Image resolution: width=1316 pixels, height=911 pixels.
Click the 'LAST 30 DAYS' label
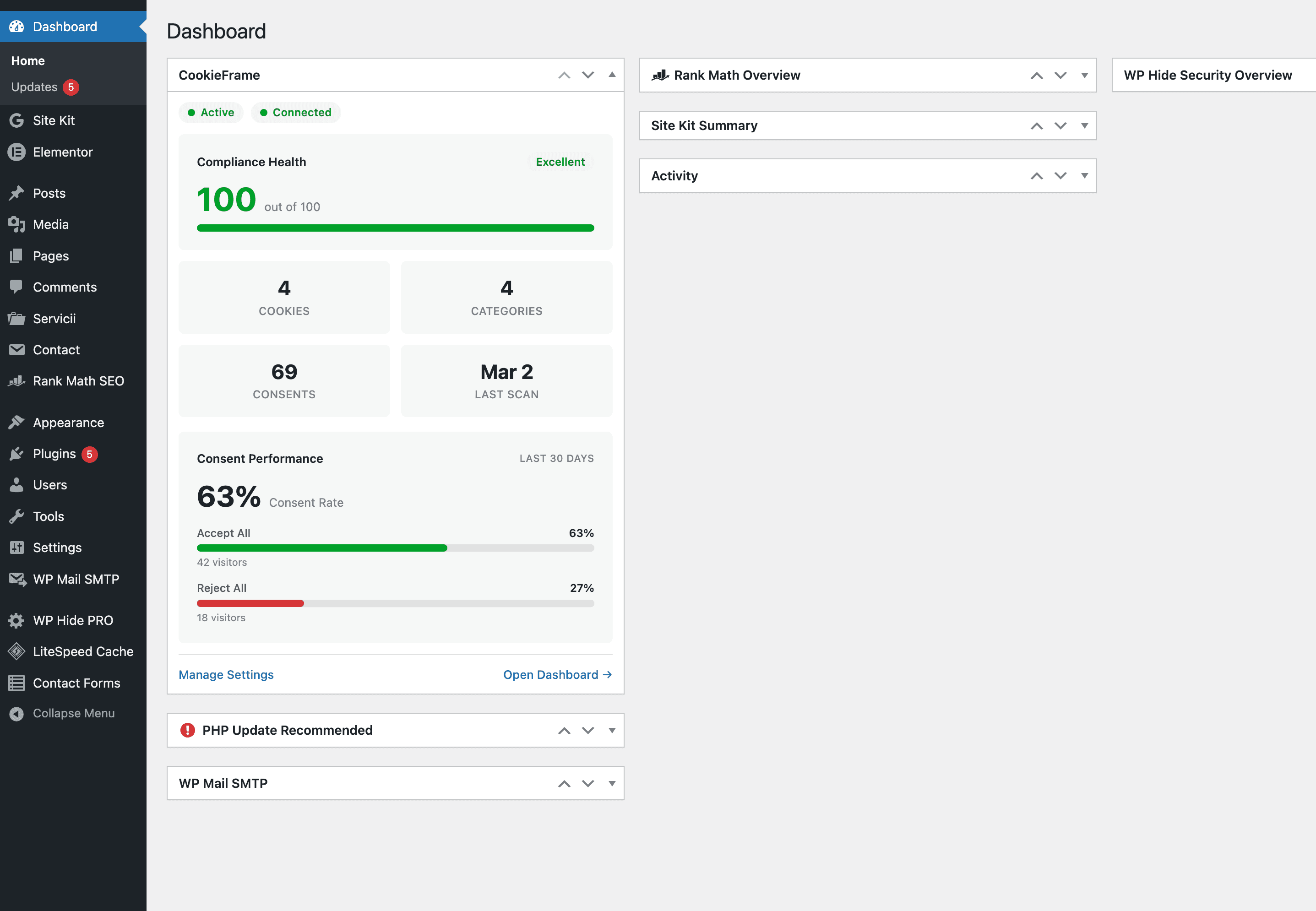coord(557,458)
